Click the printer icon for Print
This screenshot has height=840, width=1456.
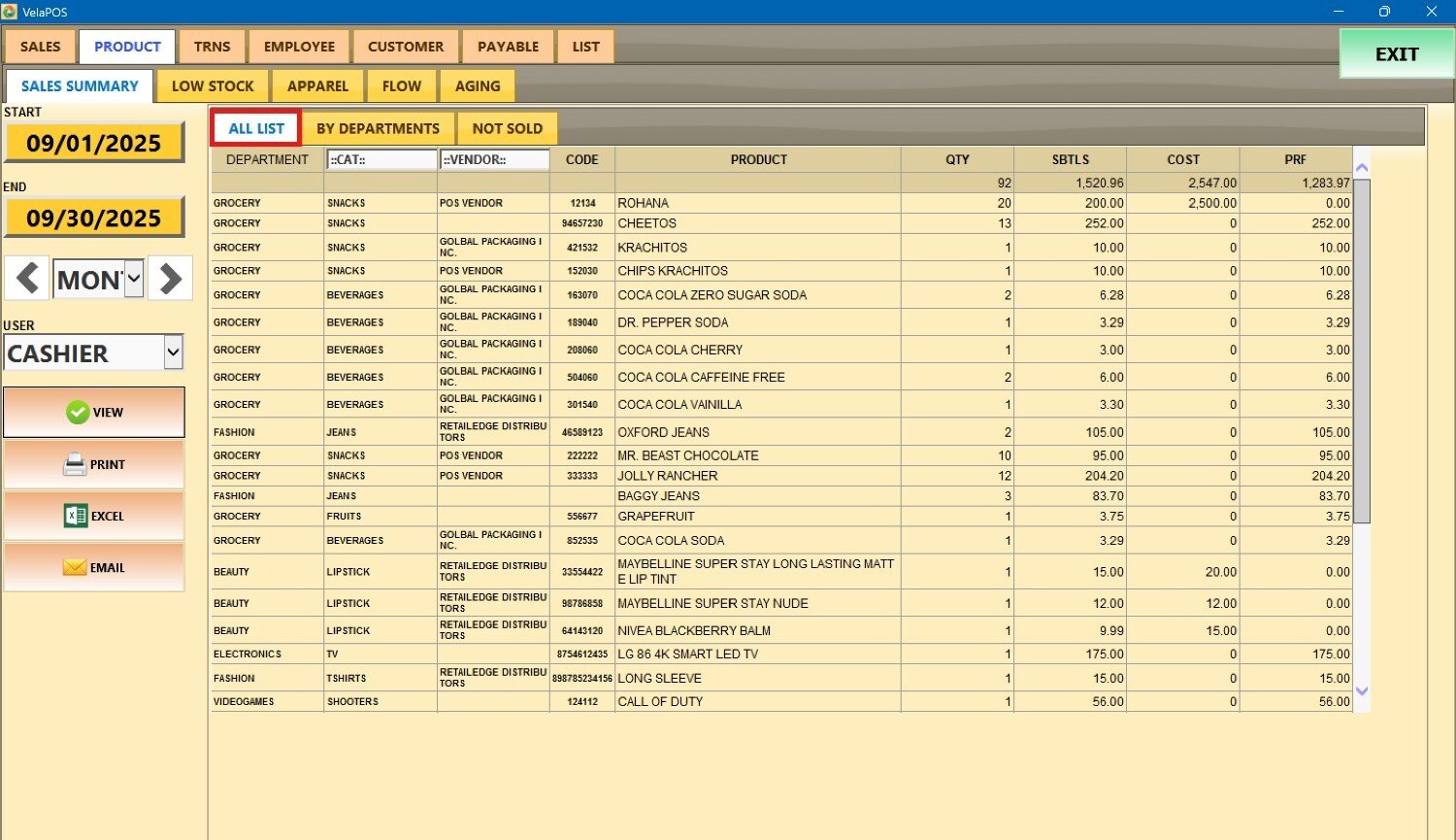(x=75, y=465)
